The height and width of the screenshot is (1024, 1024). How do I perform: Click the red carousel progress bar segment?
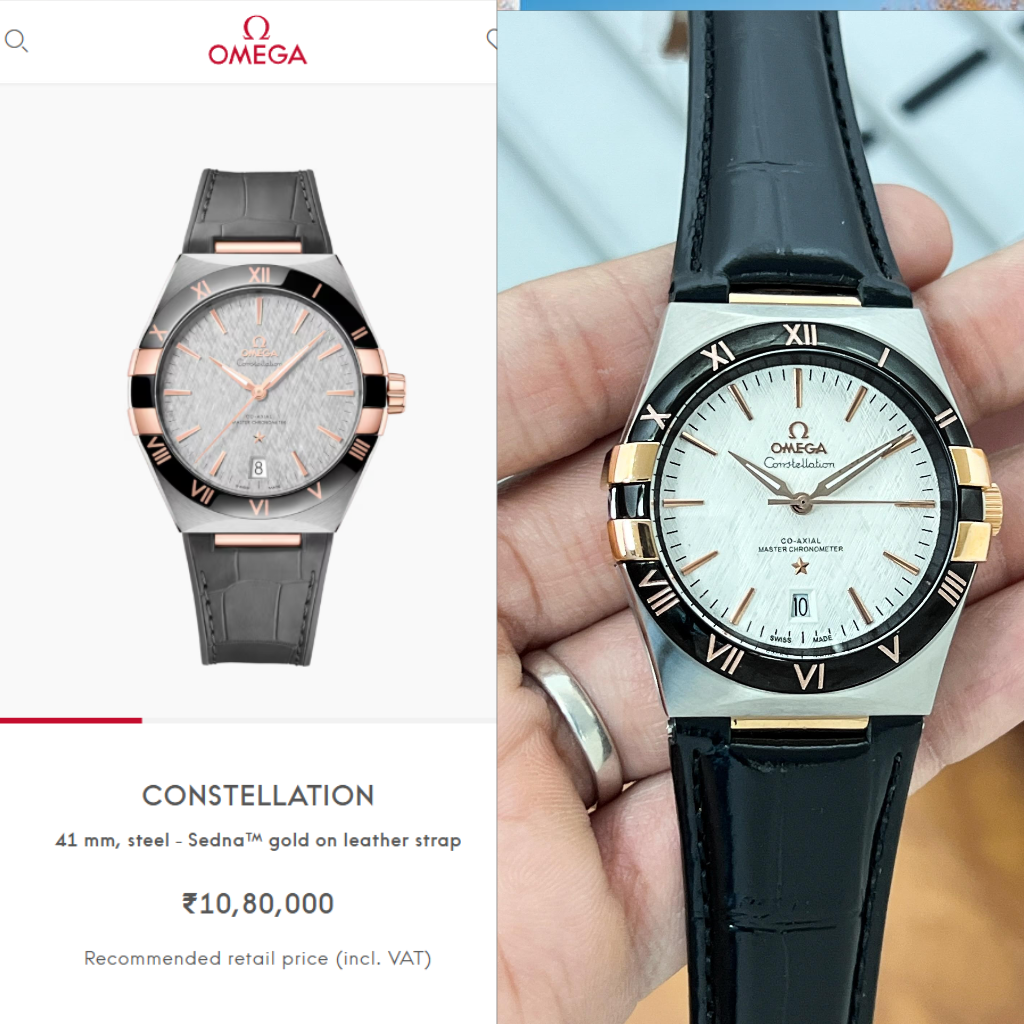(71, 720)
